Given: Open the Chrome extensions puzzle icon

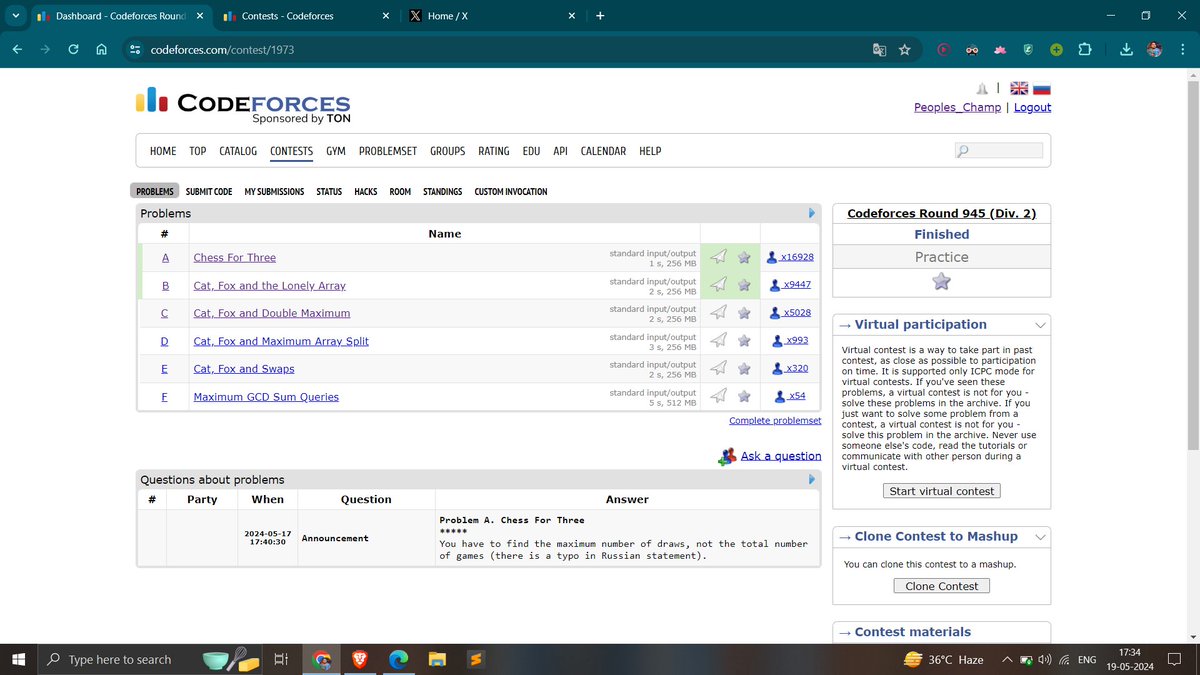Looking at the screenshot, I should pos(1086,49).
